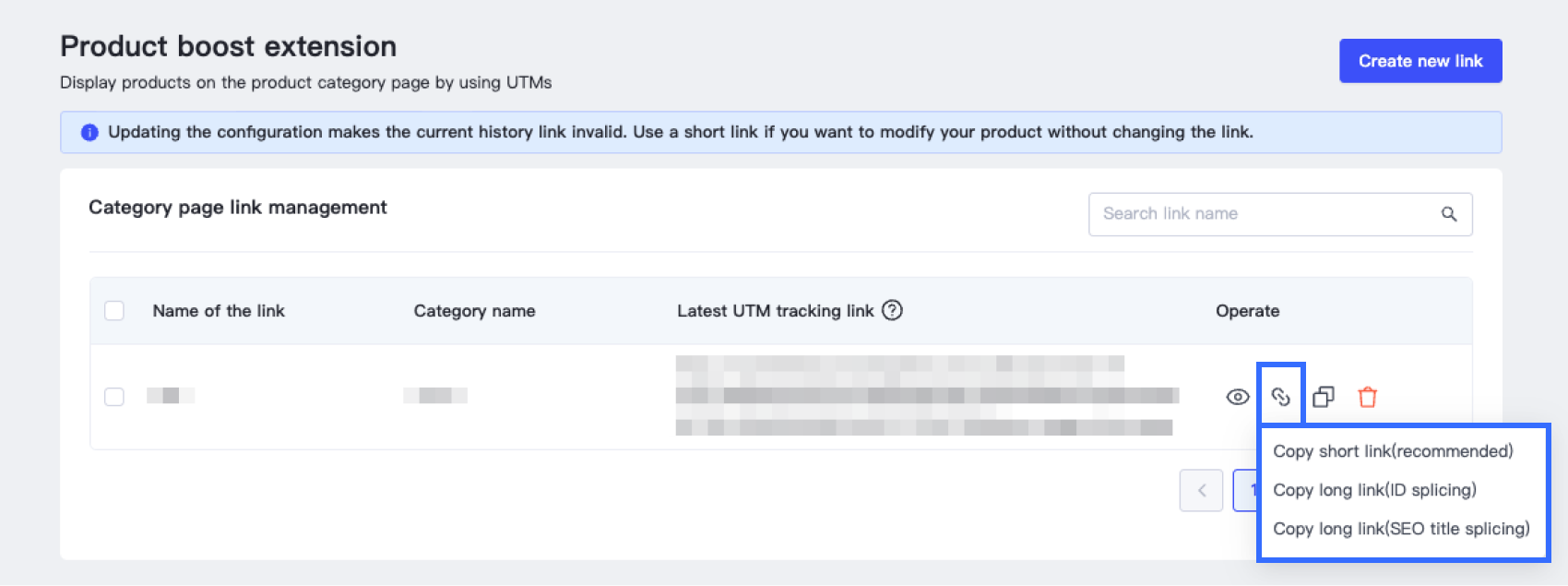Click the Create new link button
The height and width of the screenshot is (586, 1568).
click(x=1420, y=61)
